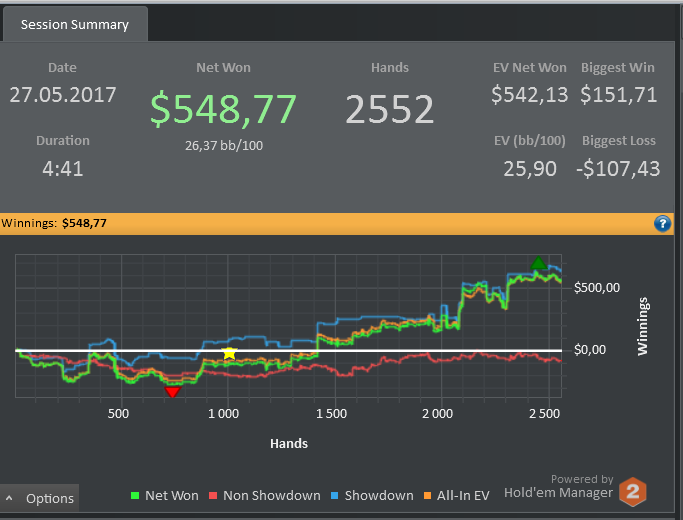
Task: Click the EV bb/100 value 25,90
Action: (x=530, y=169)
